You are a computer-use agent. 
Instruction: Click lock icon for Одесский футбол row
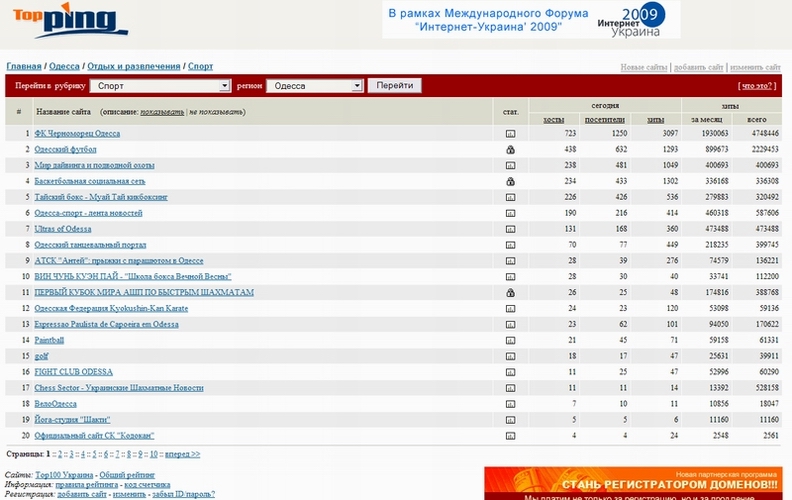point(510,149)
